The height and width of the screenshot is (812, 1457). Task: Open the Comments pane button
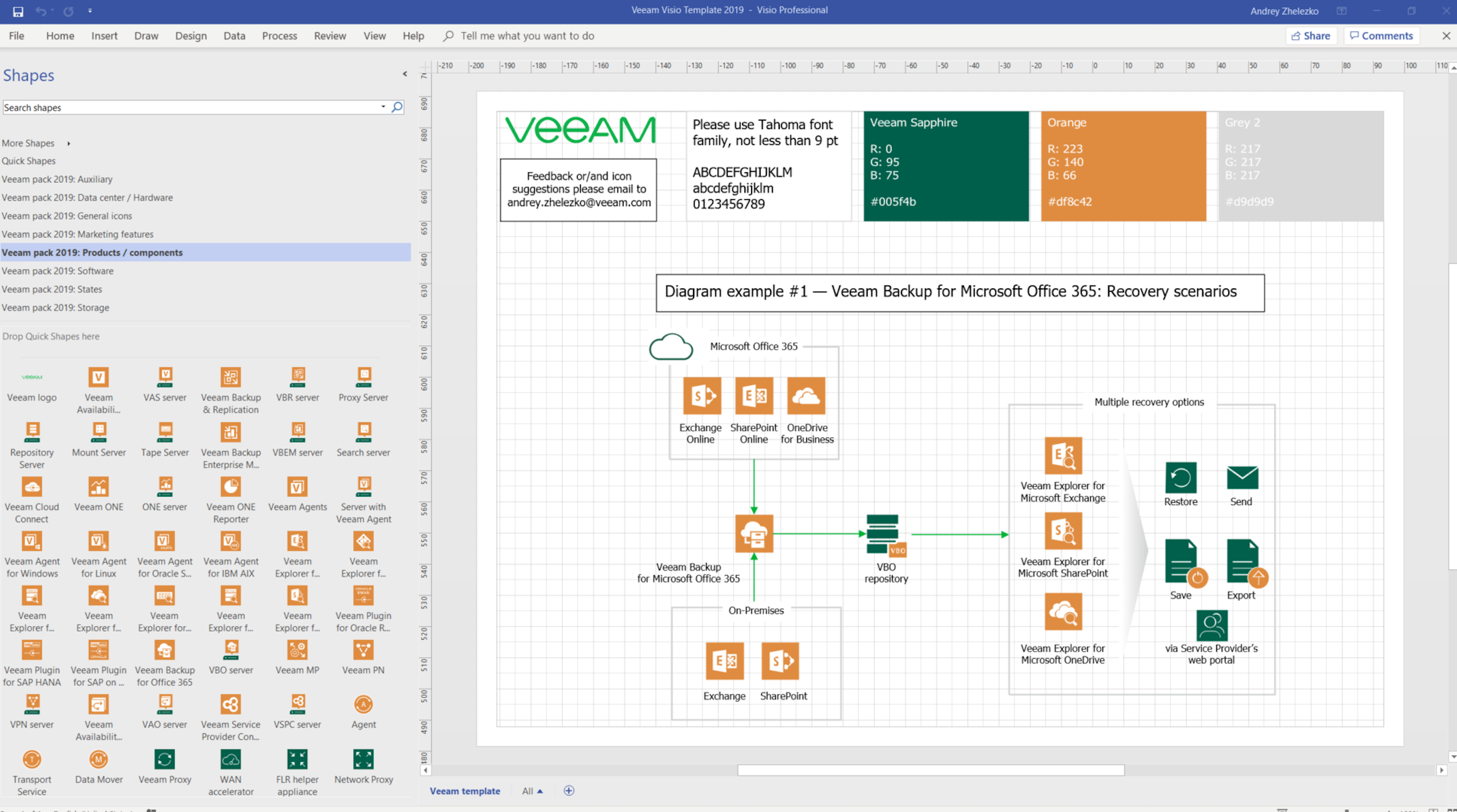tap(1381, 35)
